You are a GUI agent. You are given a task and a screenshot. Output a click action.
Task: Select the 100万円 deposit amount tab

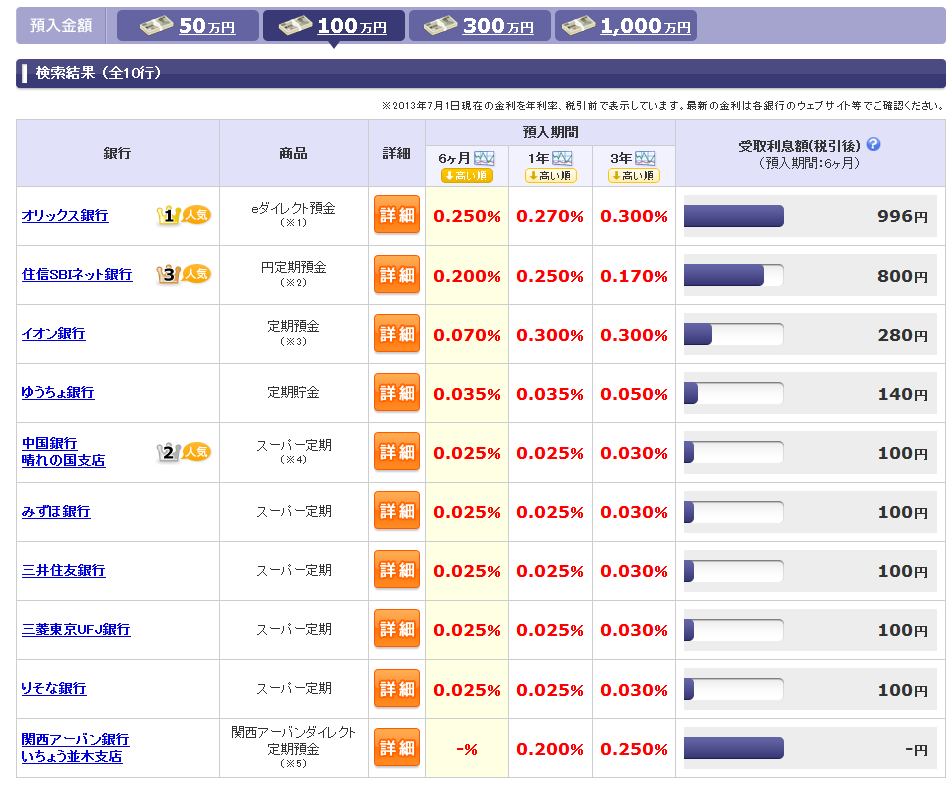pyautogui.click(x=333, y=25)
